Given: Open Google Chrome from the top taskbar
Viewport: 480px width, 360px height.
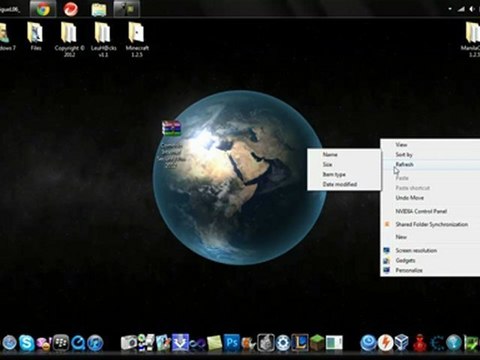Looking at the screenshot, I should click(x=43, y=9).
